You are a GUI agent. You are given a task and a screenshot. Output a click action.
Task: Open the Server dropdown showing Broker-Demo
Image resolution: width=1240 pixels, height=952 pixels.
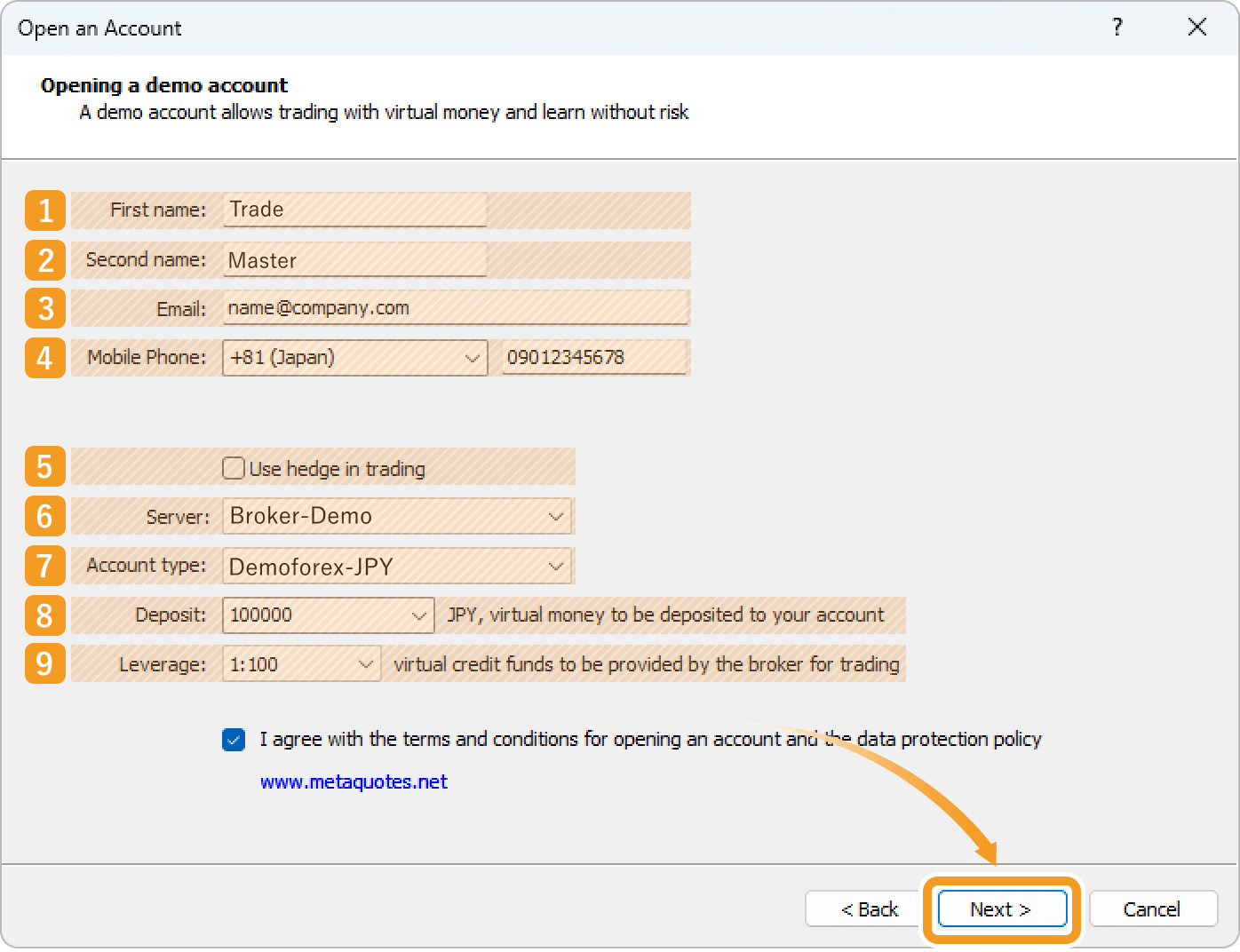pos(397,516)
